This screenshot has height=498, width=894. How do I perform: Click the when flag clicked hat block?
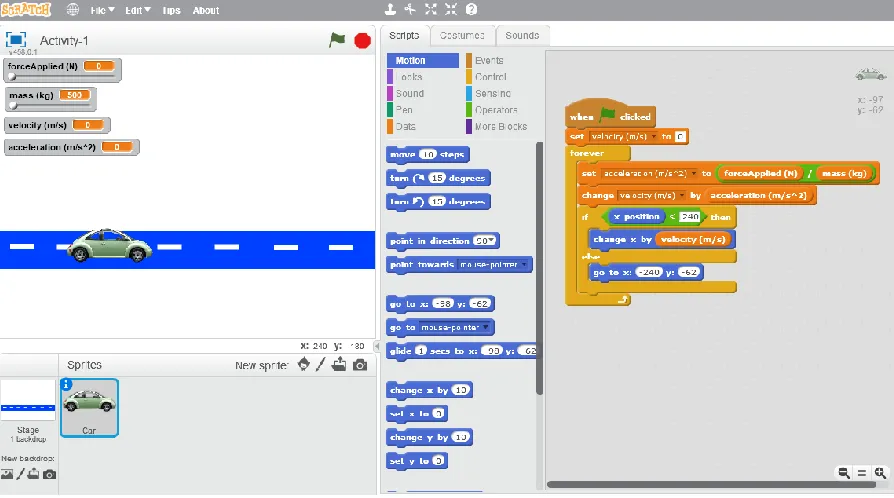(610, 114)
